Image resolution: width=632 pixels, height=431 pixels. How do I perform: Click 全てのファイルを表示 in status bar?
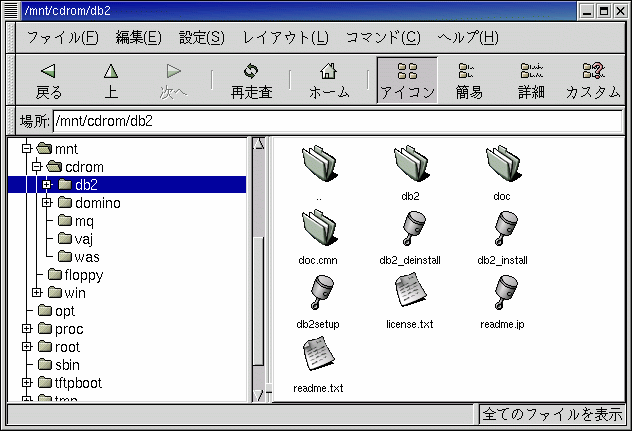(552, 414)
